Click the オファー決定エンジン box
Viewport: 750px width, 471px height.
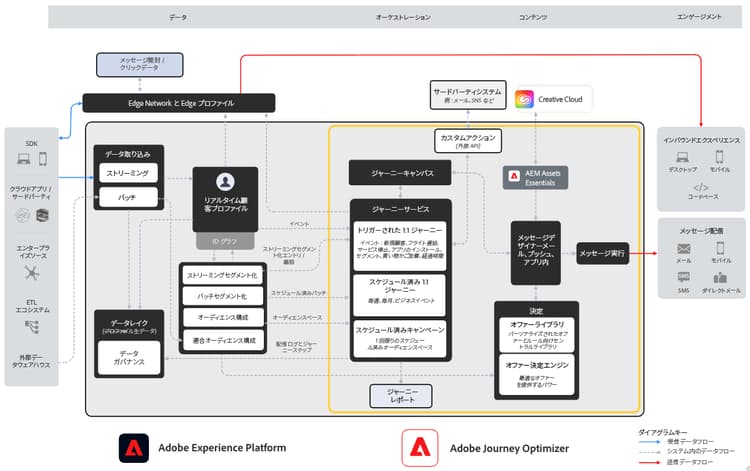tap(536, 374)
